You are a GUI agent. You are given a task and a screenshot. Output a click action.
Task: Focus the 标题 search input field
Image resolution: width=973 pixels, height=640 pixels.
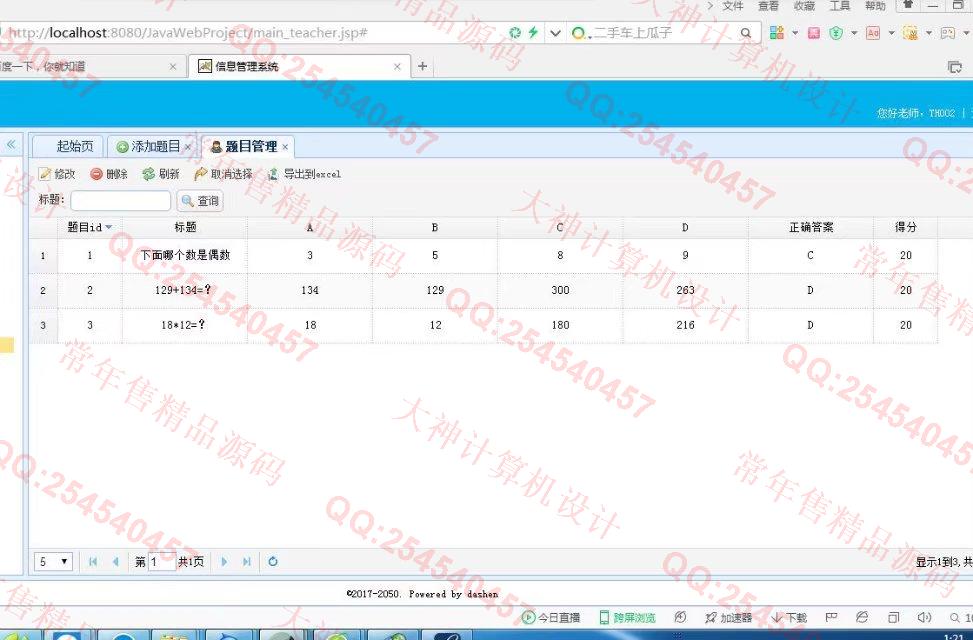tap(120, 201)
